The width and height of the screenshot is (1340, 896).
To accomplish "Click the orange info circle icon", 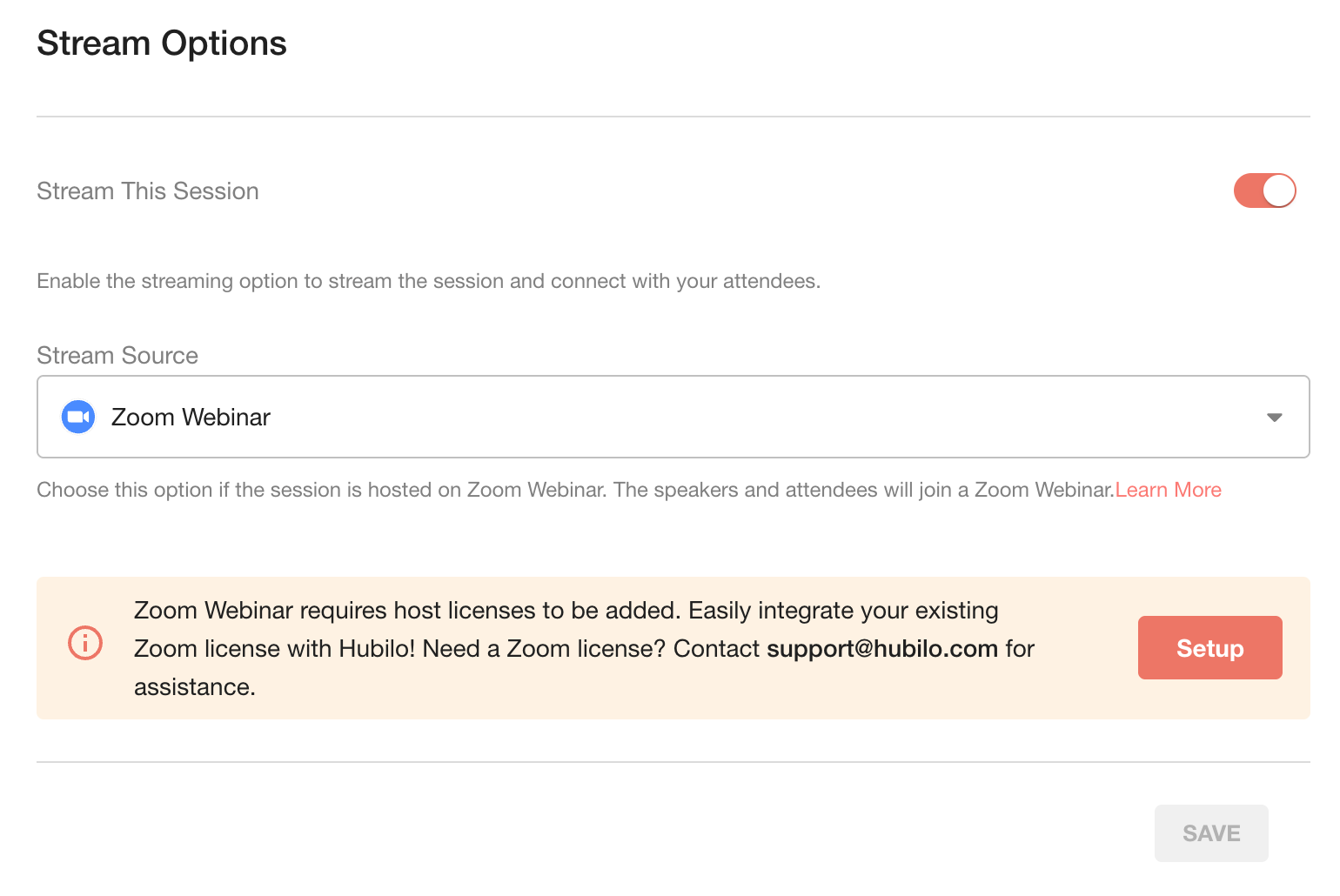I will pos(85,644).
